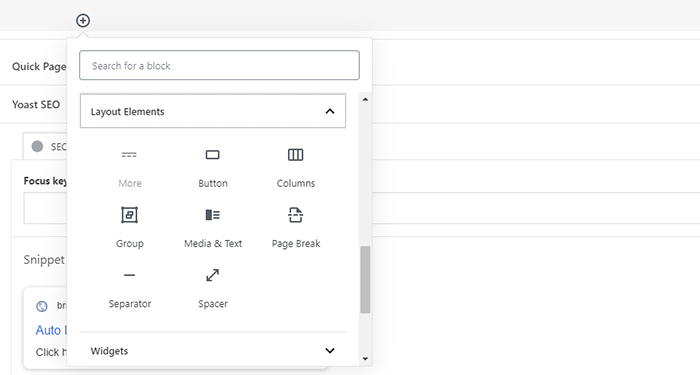This screenshot has height=375, width=700.
Task: Collapse the Layout Elements section
Action: click(x=212, y=111)
